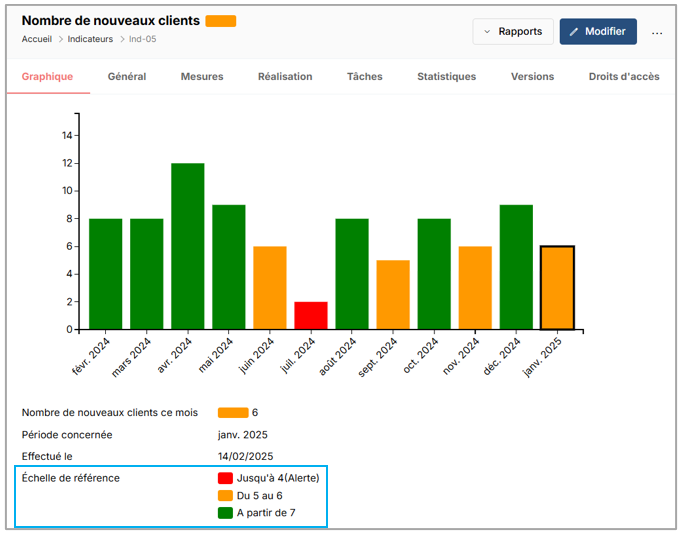Open the Mesures tab
The image size is (683, 535).
(202, 77)
